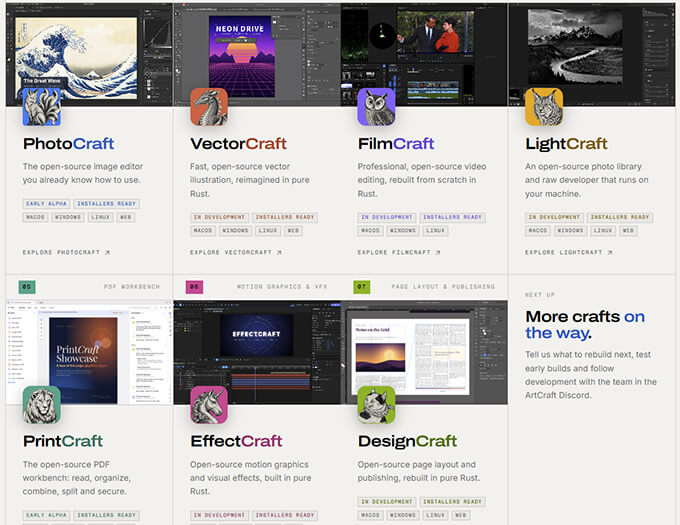Image resolution: width=680 pixels, height=525 pixels.
Task: Open the FilmCraft video editor screenshot
Action: click(x=424, y=55)
